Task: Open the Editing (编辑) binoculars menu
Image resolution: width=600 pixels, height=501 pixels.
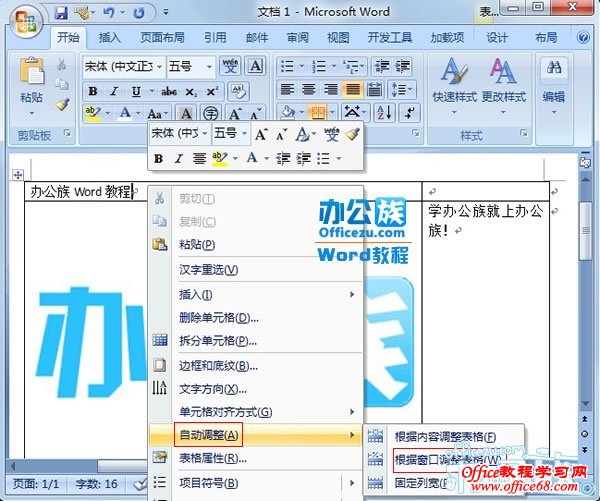Action: pos(554,86)
